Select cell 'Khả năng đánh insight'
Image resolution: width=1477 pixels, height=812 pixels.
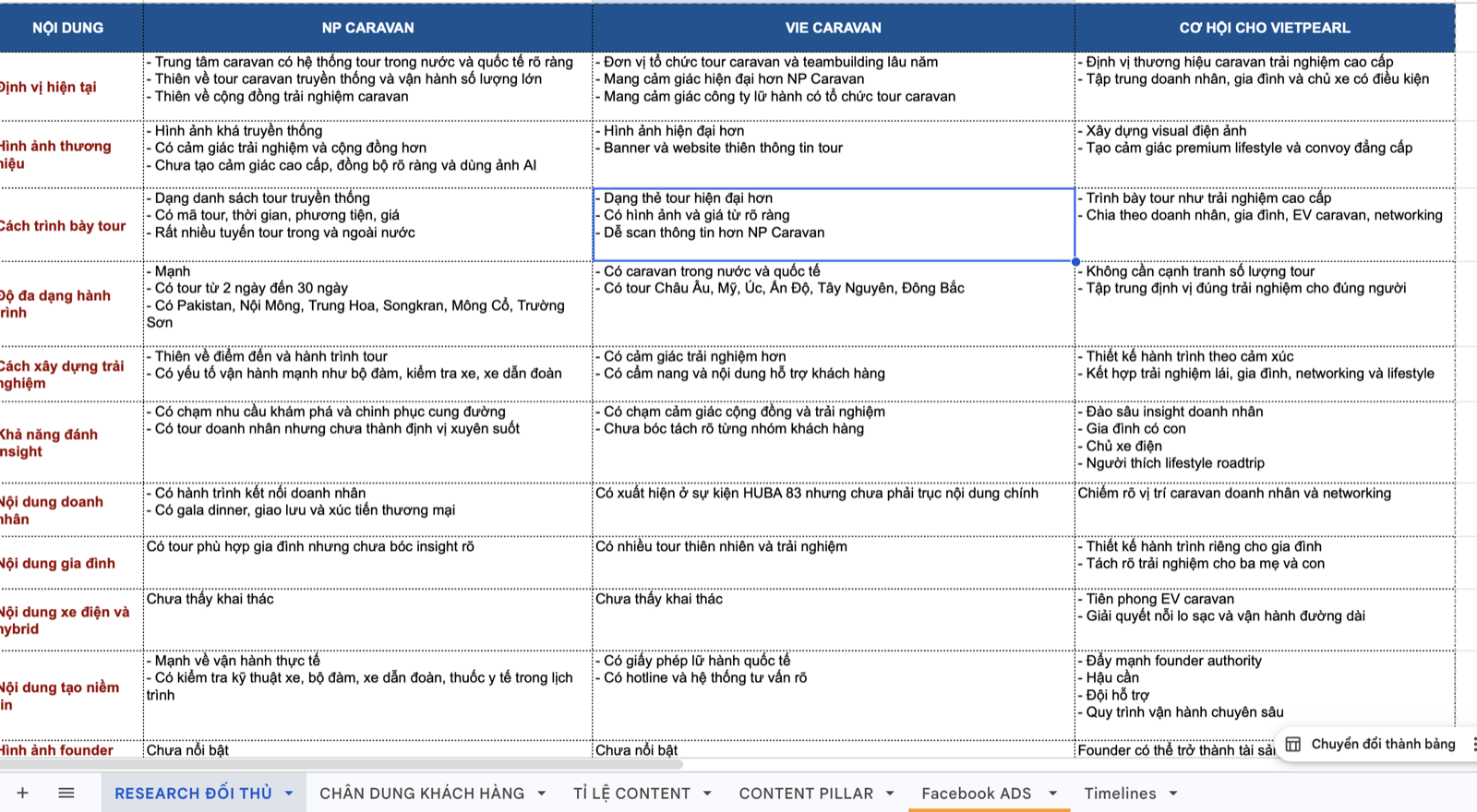coord(71,442)
